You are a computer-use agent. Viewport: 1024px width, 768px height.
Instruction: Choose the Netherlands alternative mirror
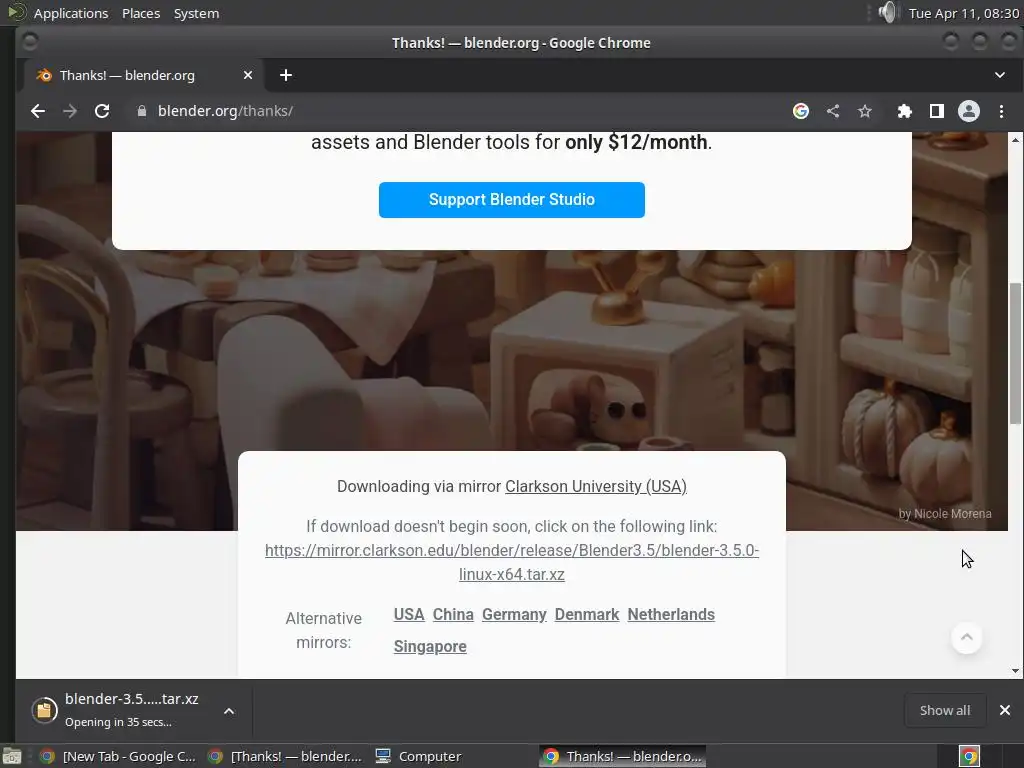click(671, 615)
